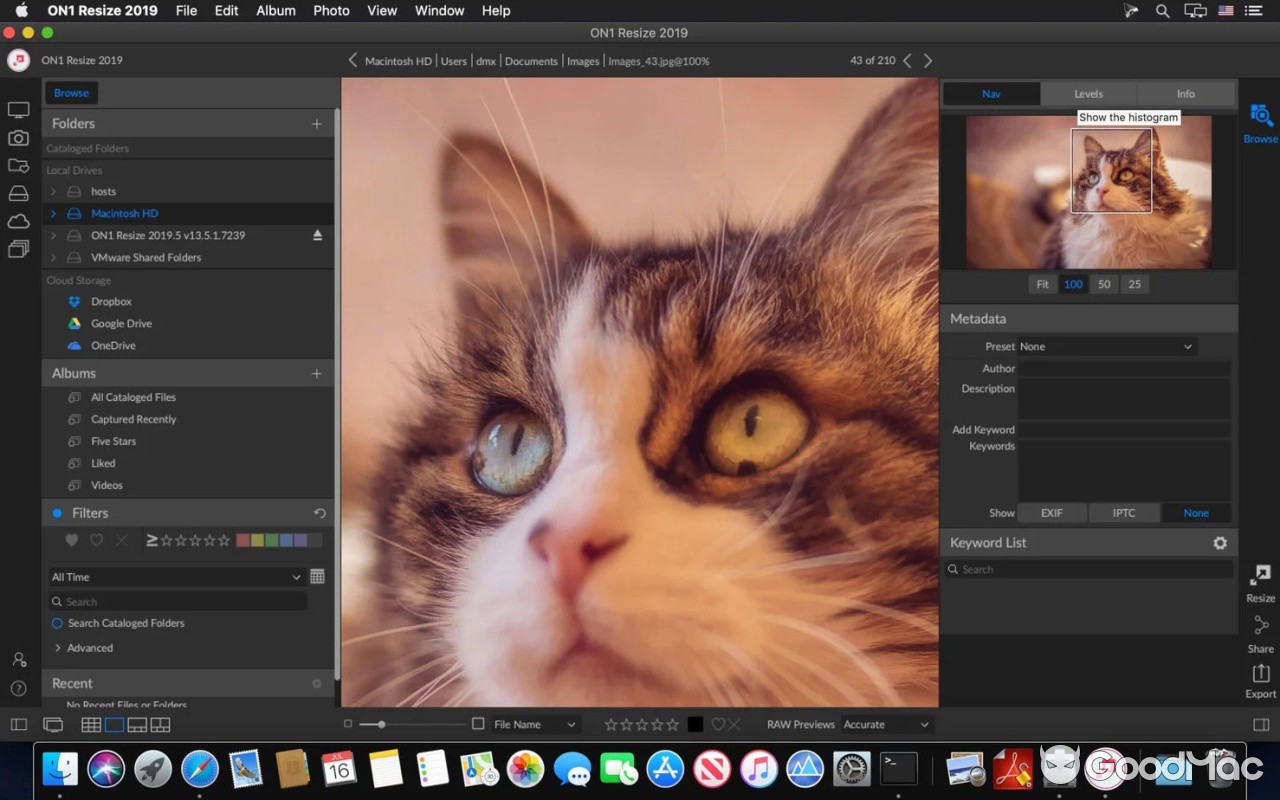Show EXIF metadata
The image size is (1280, 800).
tap(1051, 513)
